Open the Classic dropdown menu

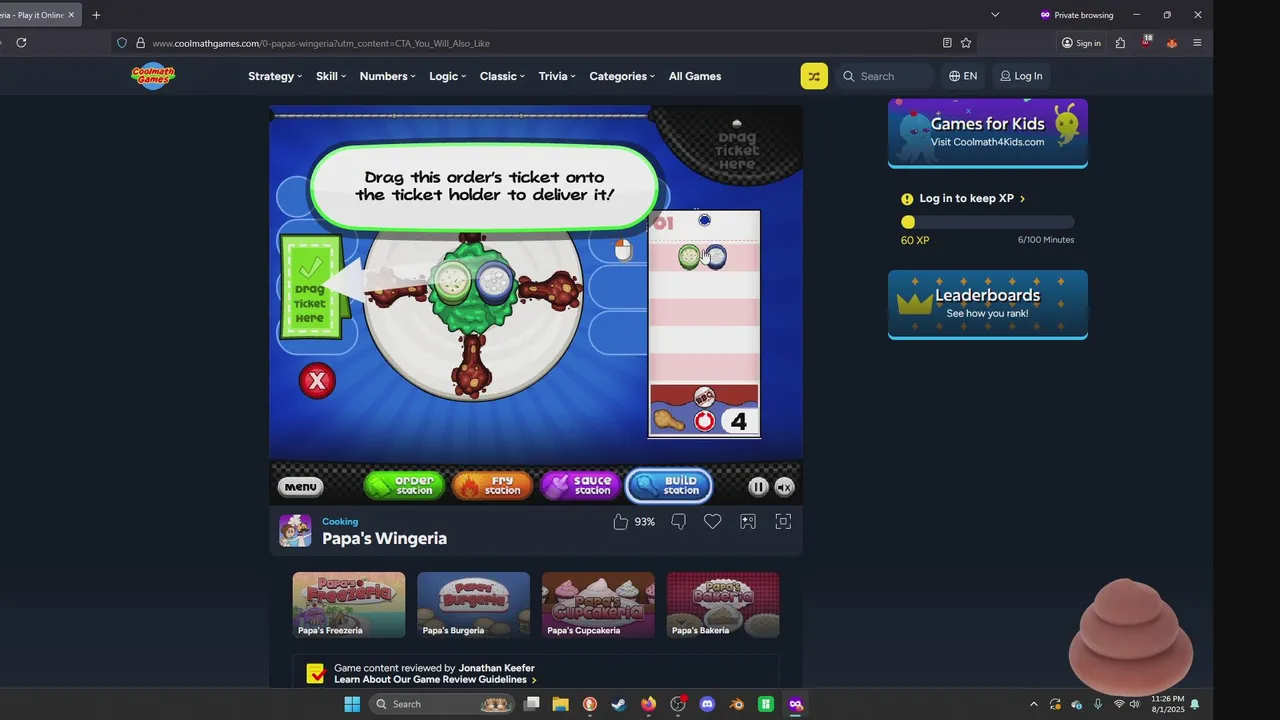pyautogui.click(x=503, y=76)
